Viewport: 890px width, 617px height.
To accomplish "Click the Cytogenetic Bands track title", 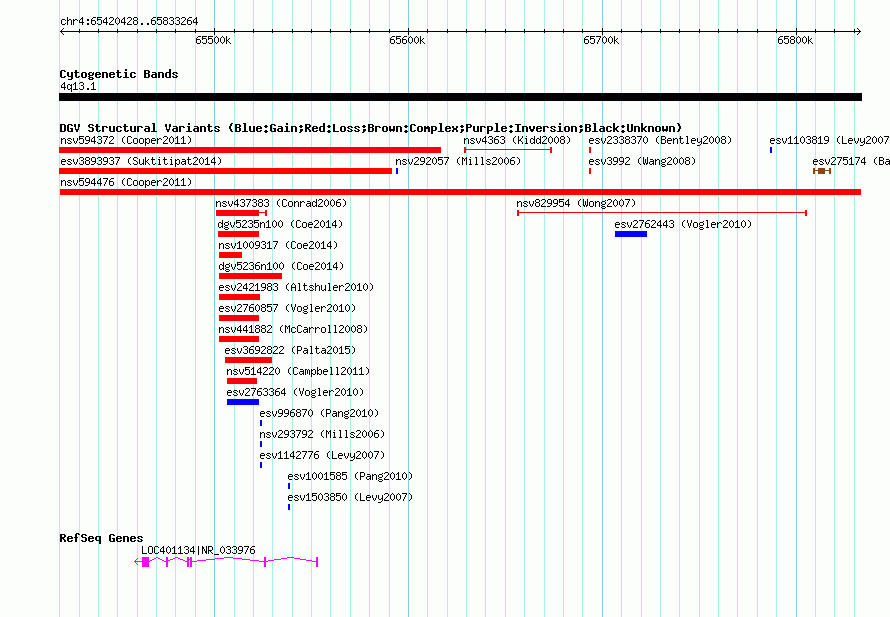I will point(119,74).
